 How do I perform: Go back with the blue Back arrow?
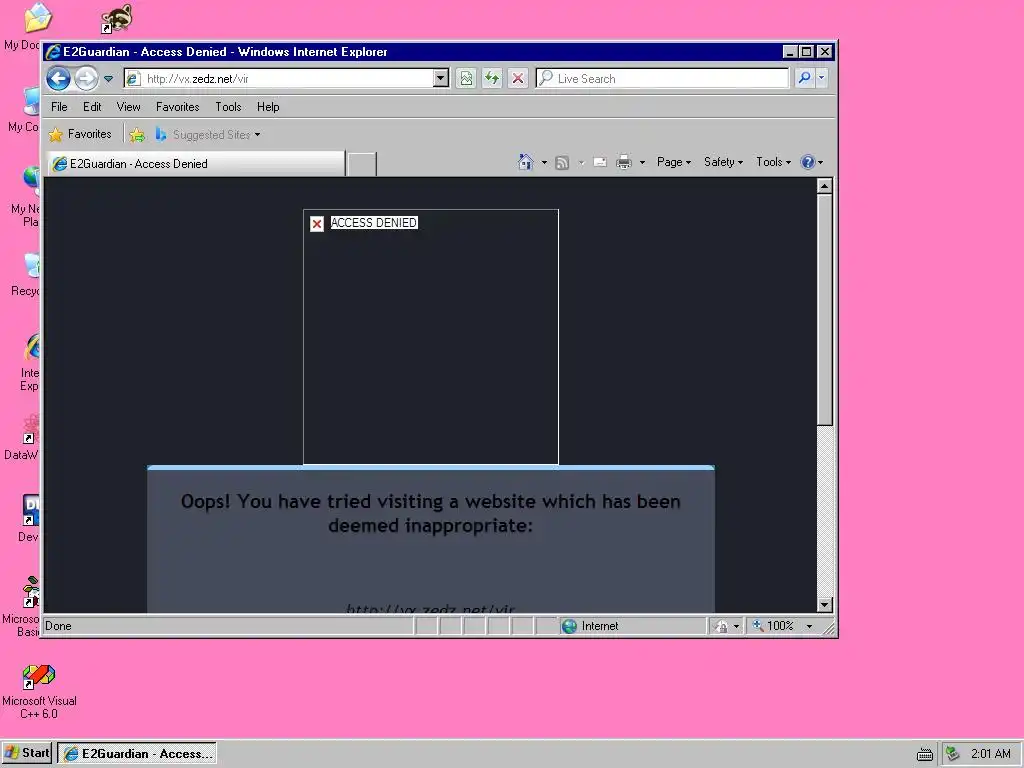point(58,79)
